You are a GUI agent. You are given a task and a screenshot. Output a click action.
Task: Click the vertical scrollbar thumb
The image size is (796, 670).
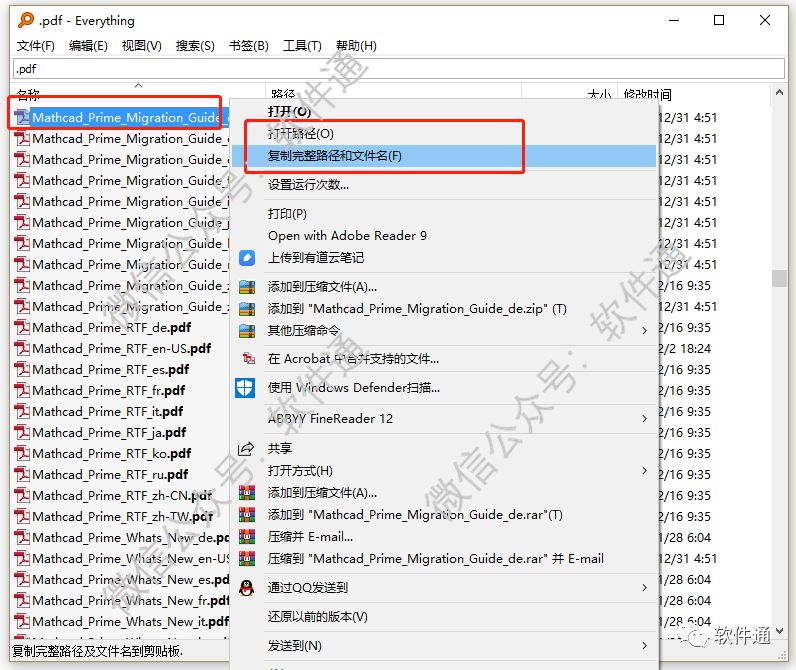coord(779,278)
